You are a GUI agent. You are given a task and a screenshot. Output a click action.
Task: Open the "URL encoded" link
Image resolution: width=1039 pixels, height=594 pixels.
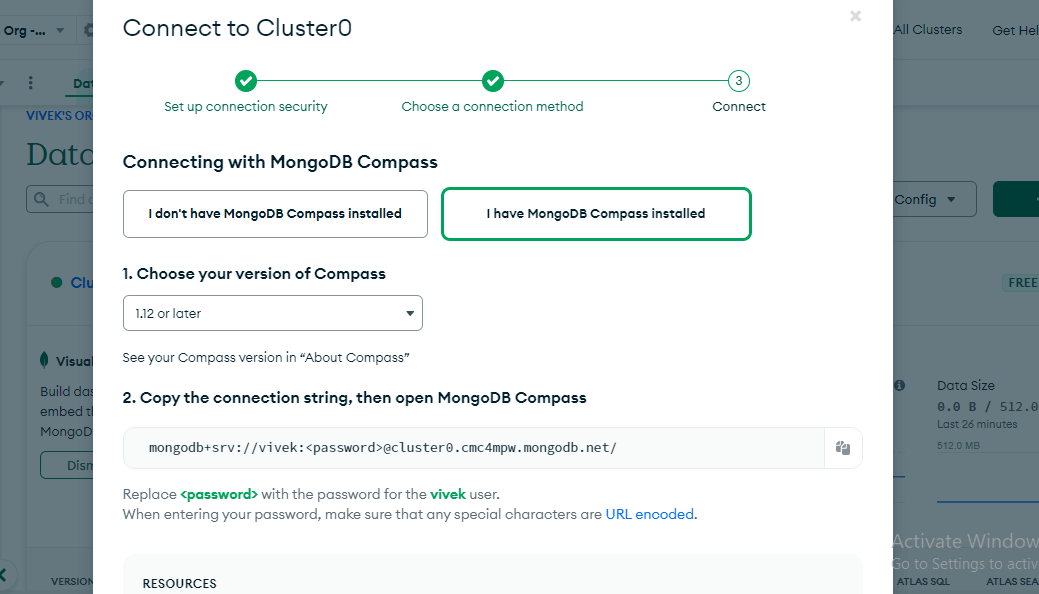click(x=650, y=514)
